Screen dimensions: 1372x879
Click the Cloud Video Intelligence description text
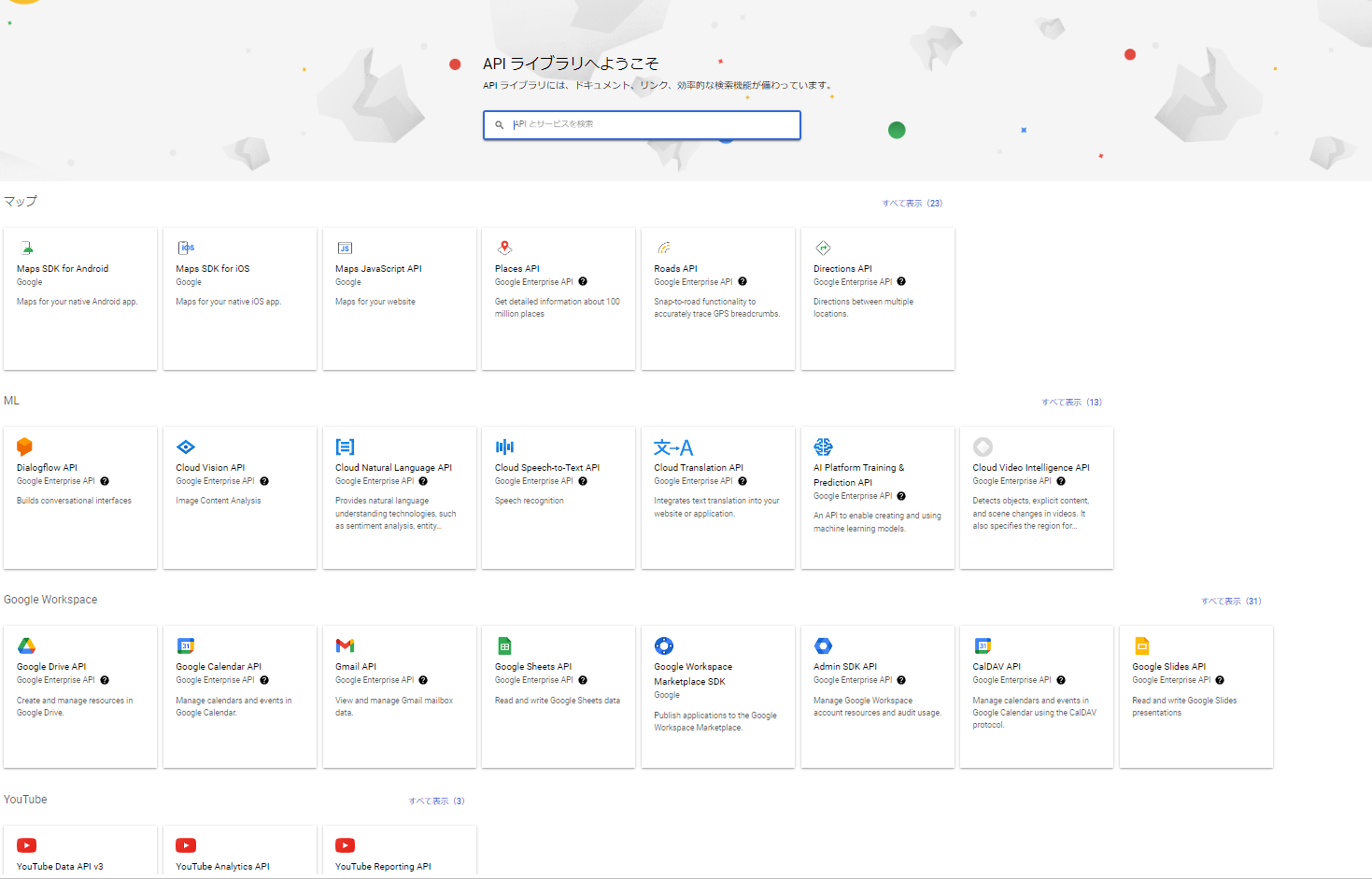click(1031, 513)
